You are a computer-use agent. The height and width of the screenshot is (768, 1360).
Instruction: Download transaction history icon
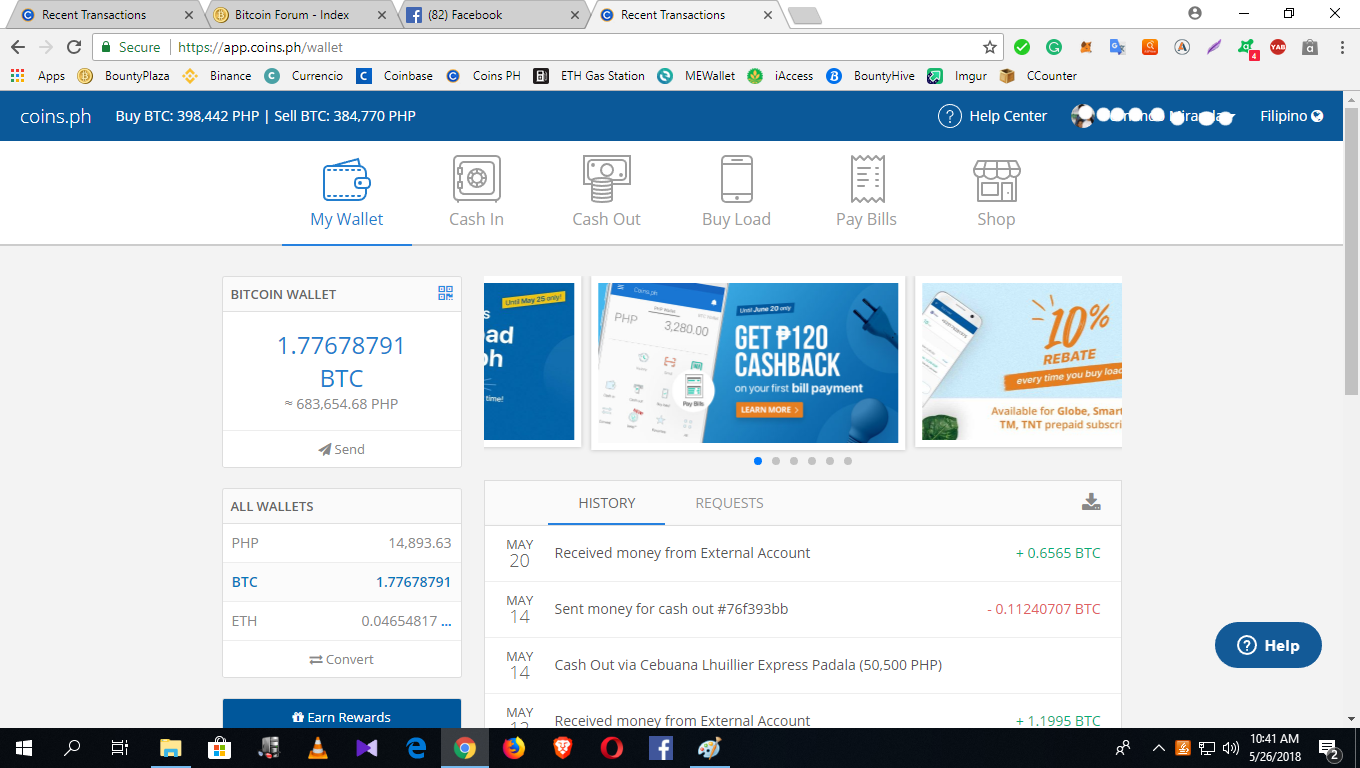(x=1091, y=502)
